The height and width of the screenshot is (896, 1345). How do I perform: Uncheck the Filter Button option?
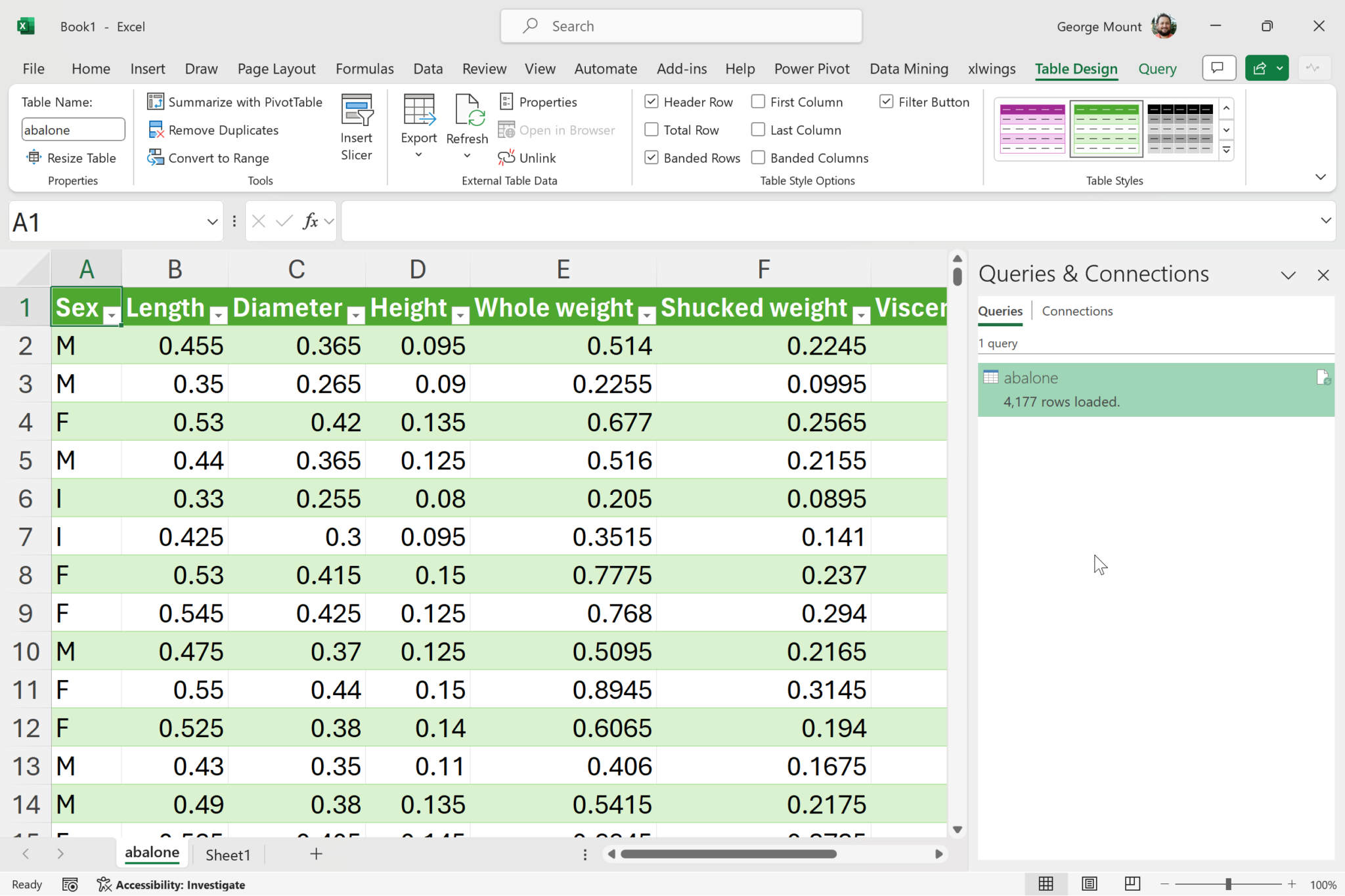click(x=887, y=102)
